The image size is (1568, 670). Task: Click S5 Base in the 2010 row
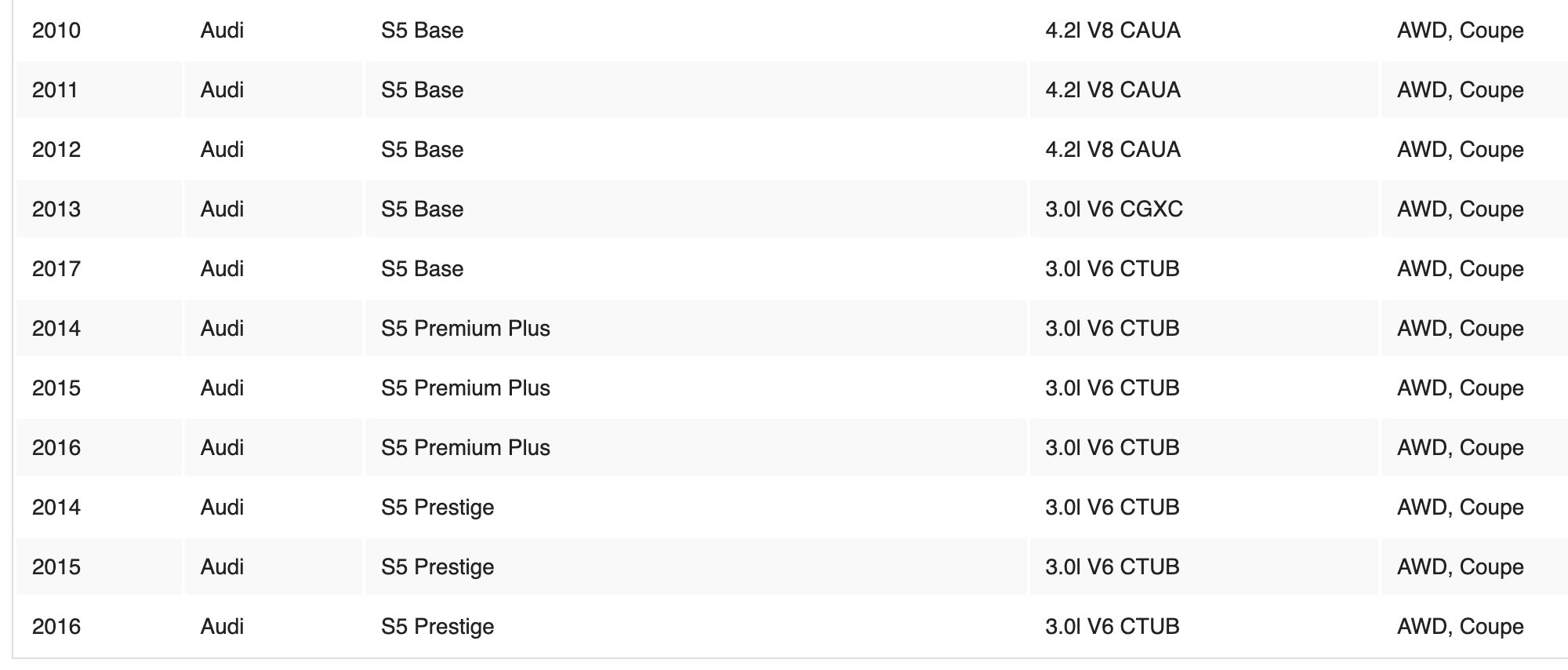(422, 31)
